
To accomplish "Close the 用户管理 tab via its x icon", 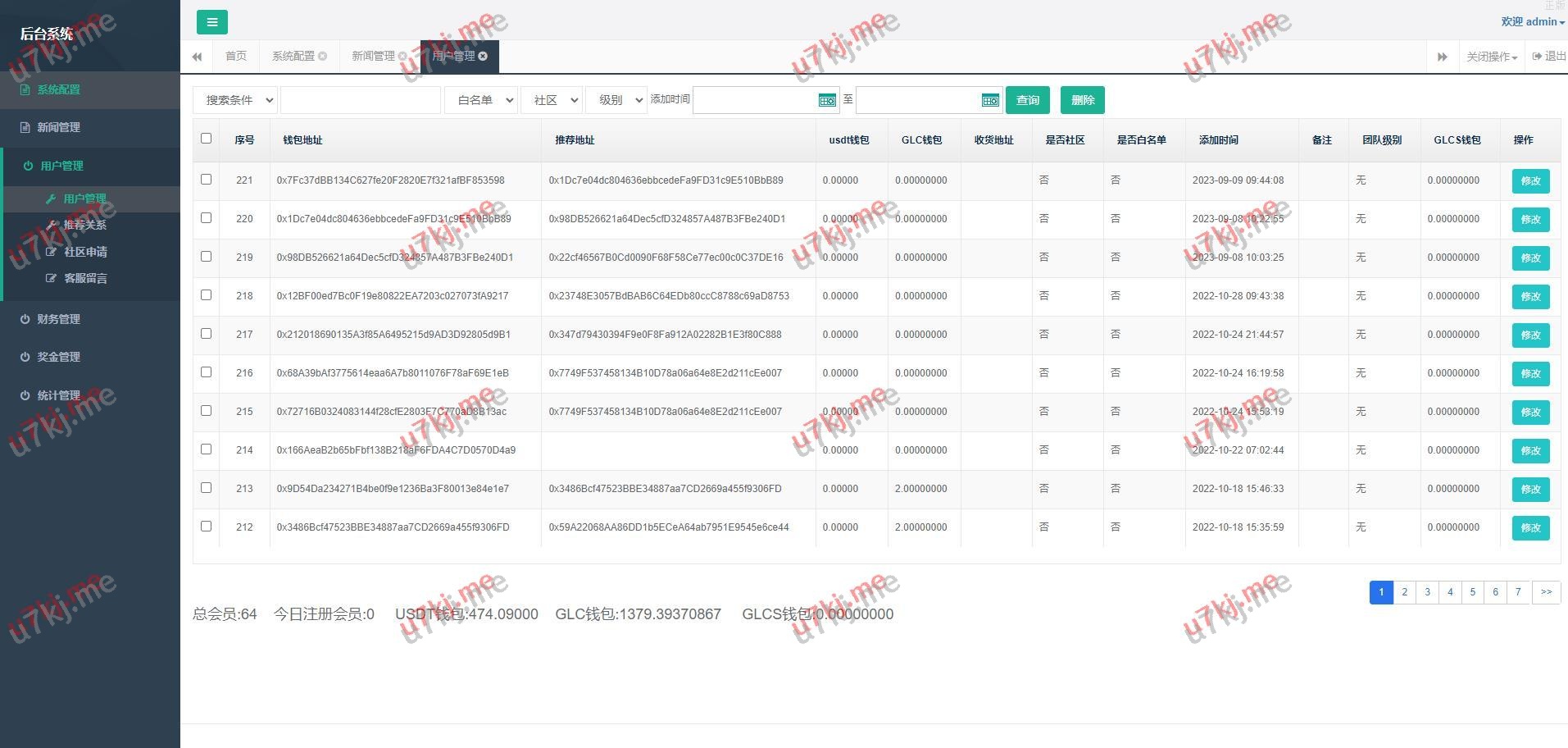I will coord(483,56).
